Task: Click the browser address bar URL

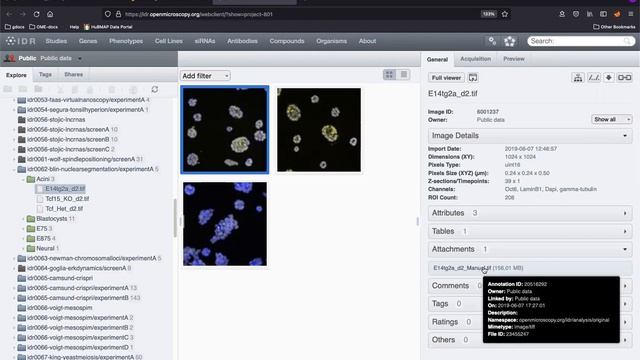Action: [199, 14]
